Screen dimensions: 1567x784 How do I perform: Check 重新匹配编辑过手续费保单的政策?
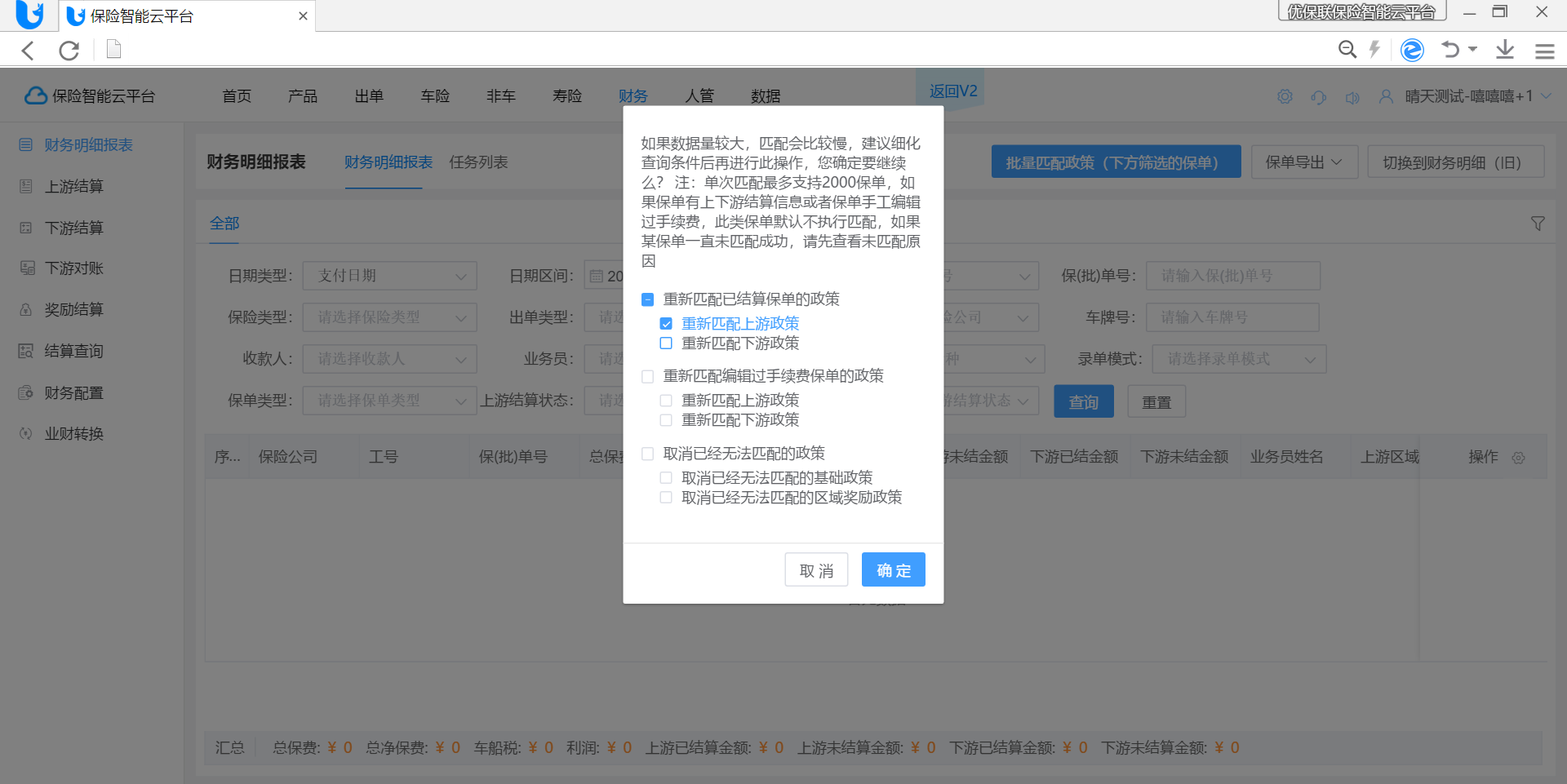click(x=648, y=376)
